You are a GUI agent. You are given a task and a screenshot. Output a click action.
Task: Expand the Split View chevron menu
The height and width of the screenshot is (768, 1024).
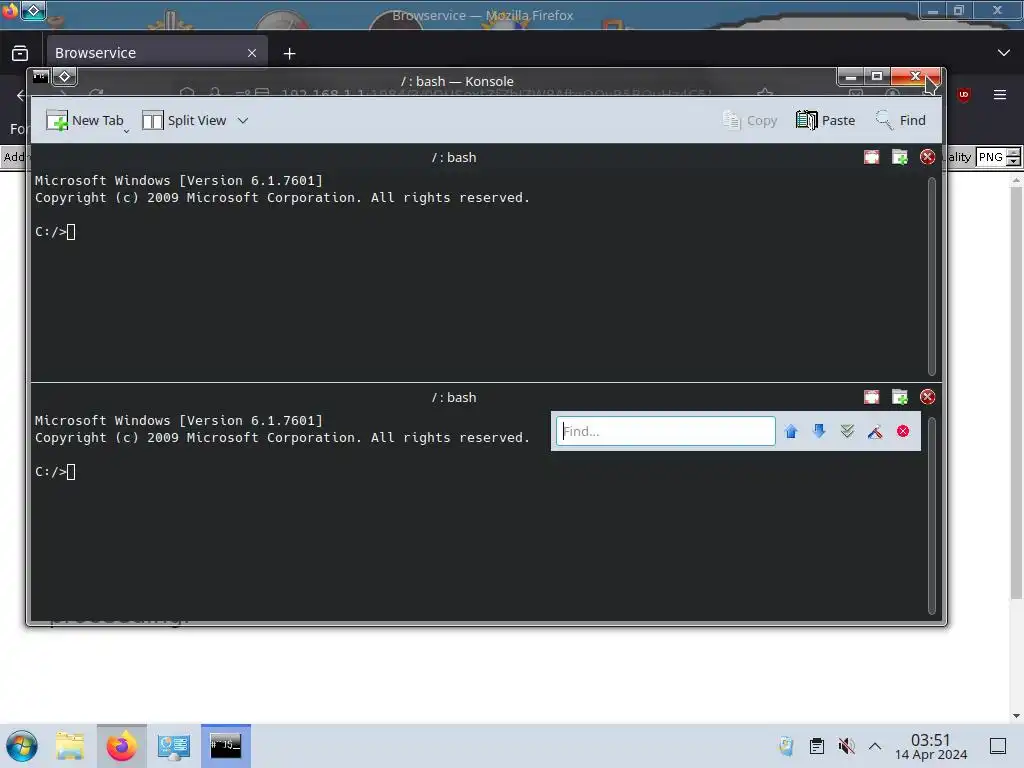click(x=243, y=120)
